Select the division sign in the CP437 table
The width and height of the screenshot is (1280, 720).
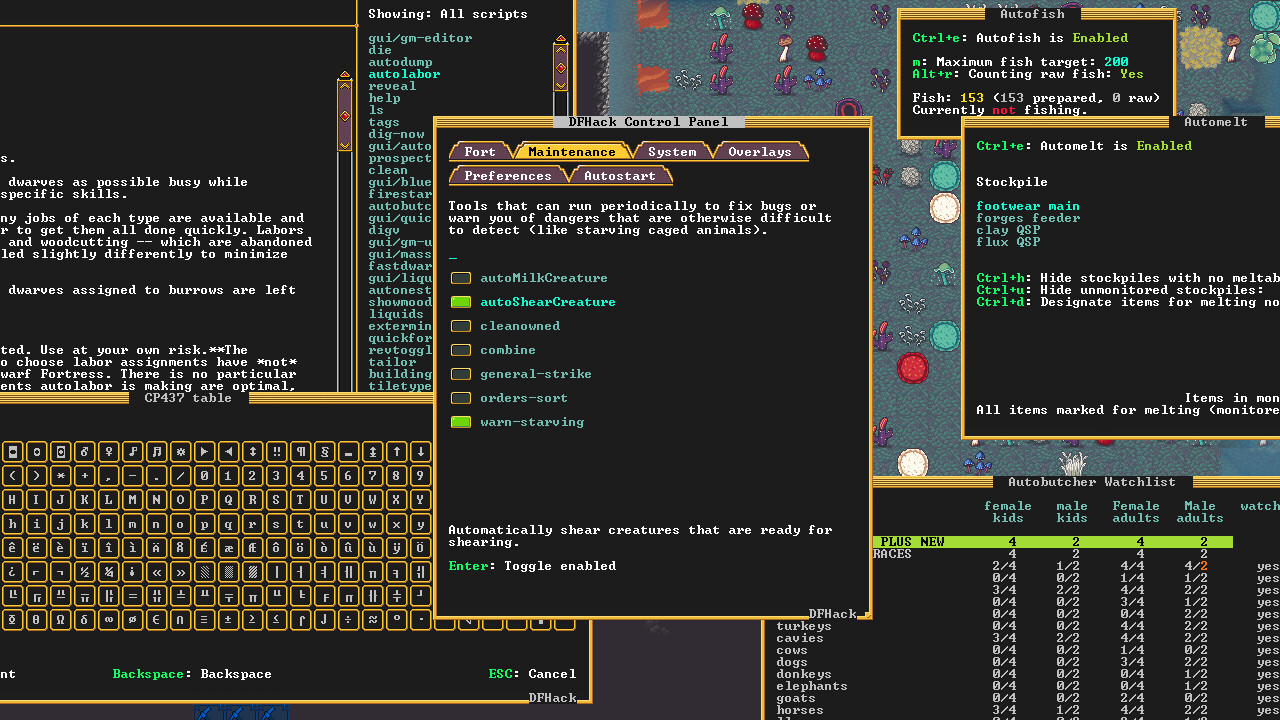pos(348,619)
